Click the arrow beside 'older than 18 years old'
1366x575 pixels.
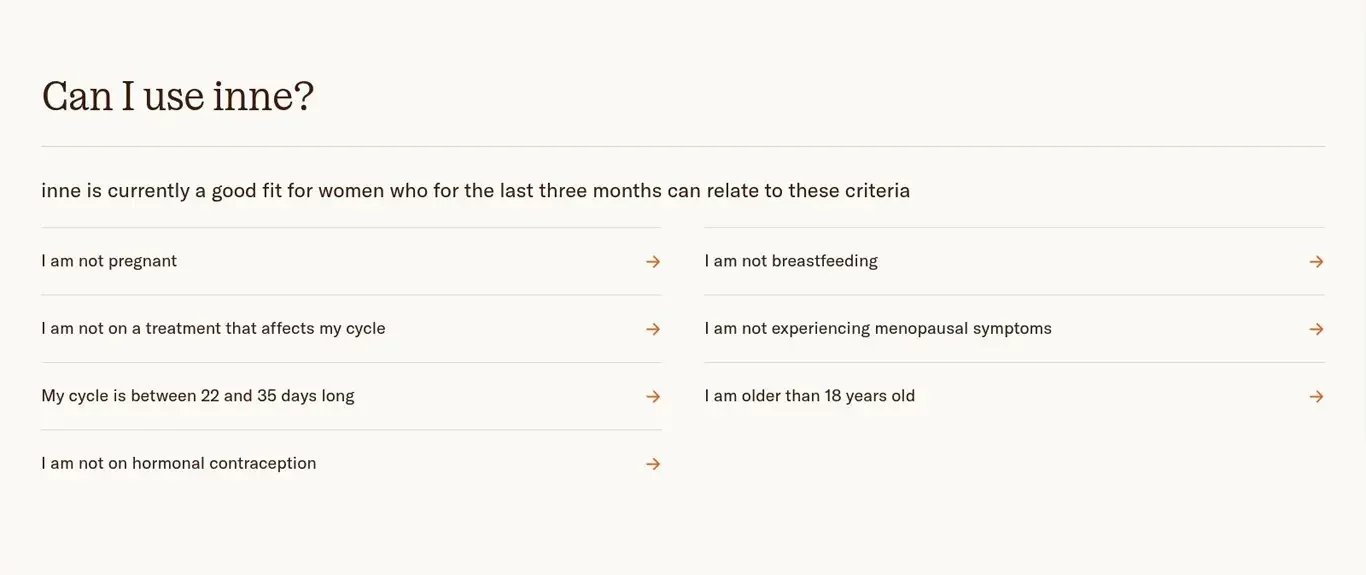click(1316, 396)
